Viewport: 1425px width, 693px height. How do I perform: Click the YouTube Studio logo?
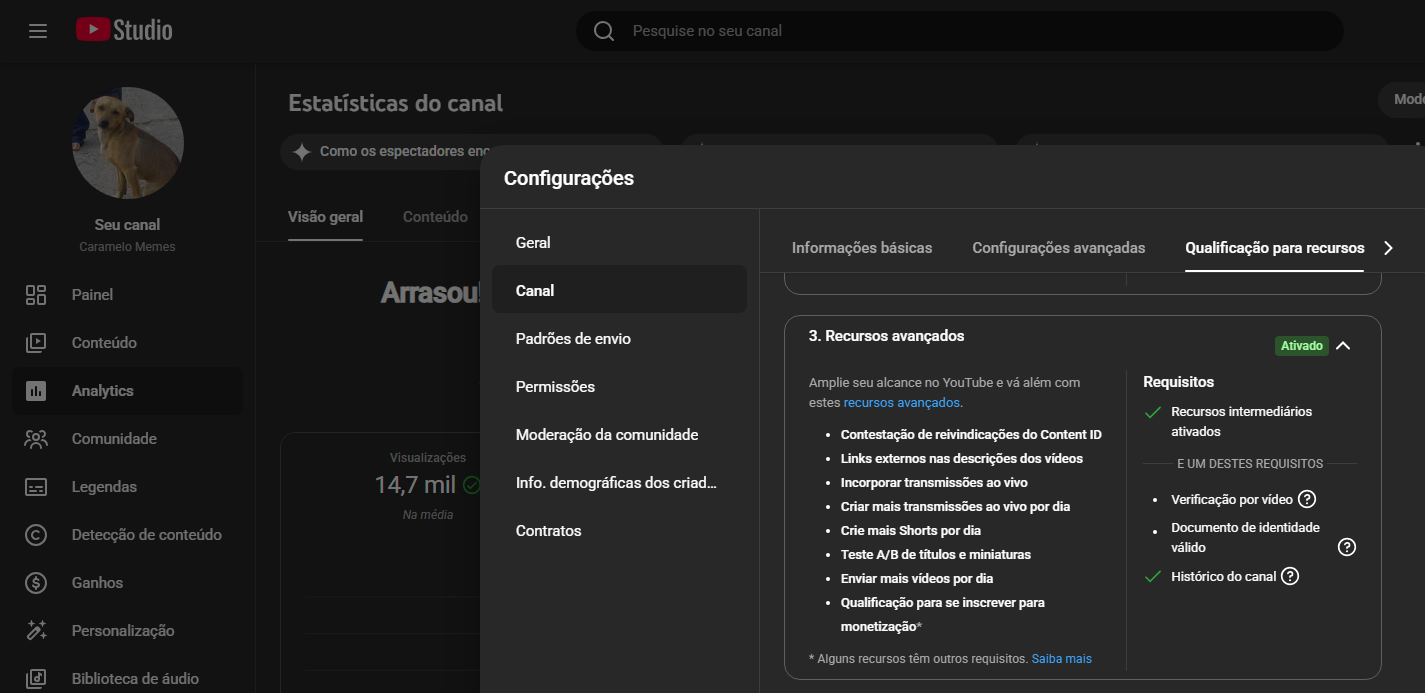tap(124, 30)
